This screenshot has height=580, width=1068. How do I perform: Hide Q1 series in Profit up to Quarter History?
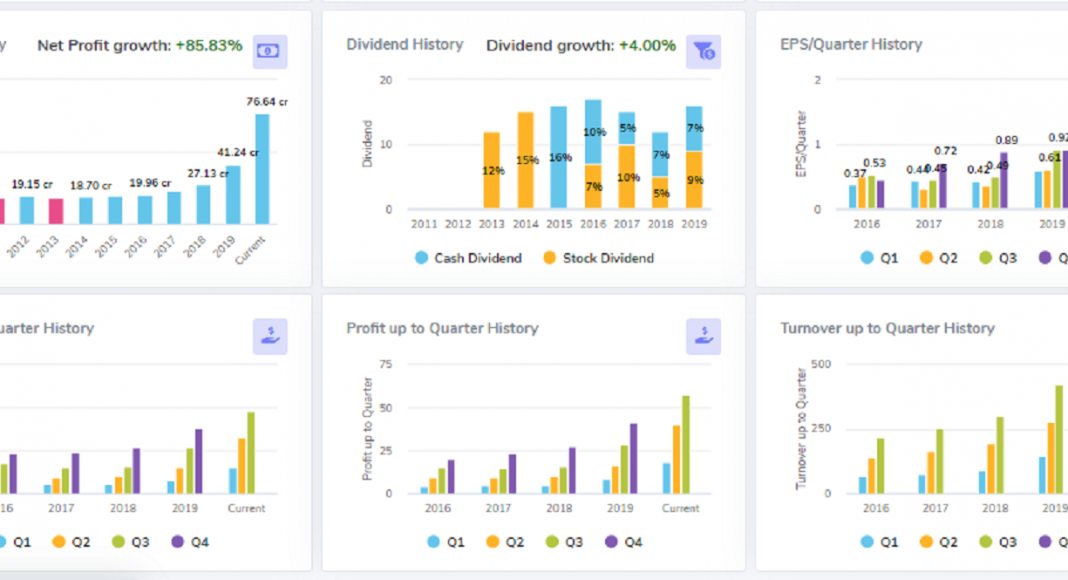pos(446,542)
